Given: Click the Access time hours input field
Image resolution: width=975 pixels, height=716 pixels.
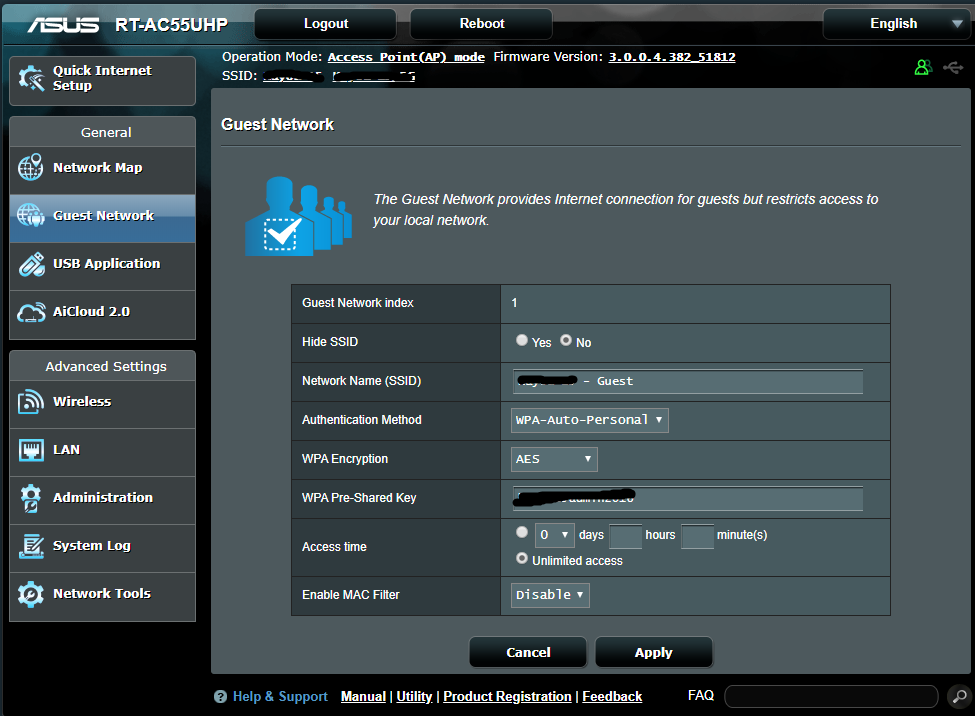Looking at the screenshot, I should coord(626,536).
